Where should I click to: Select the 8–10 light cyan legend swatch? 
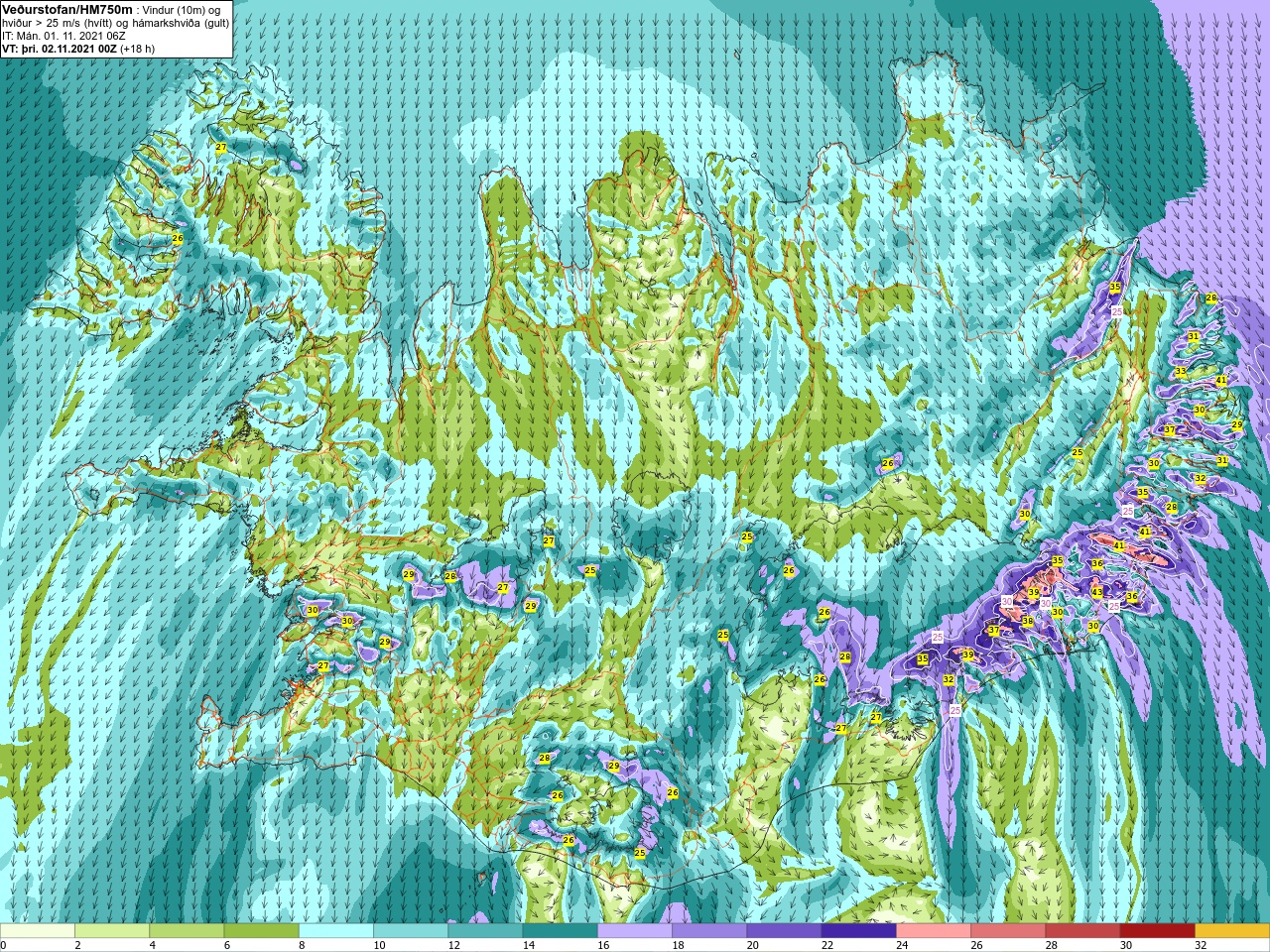336,931
